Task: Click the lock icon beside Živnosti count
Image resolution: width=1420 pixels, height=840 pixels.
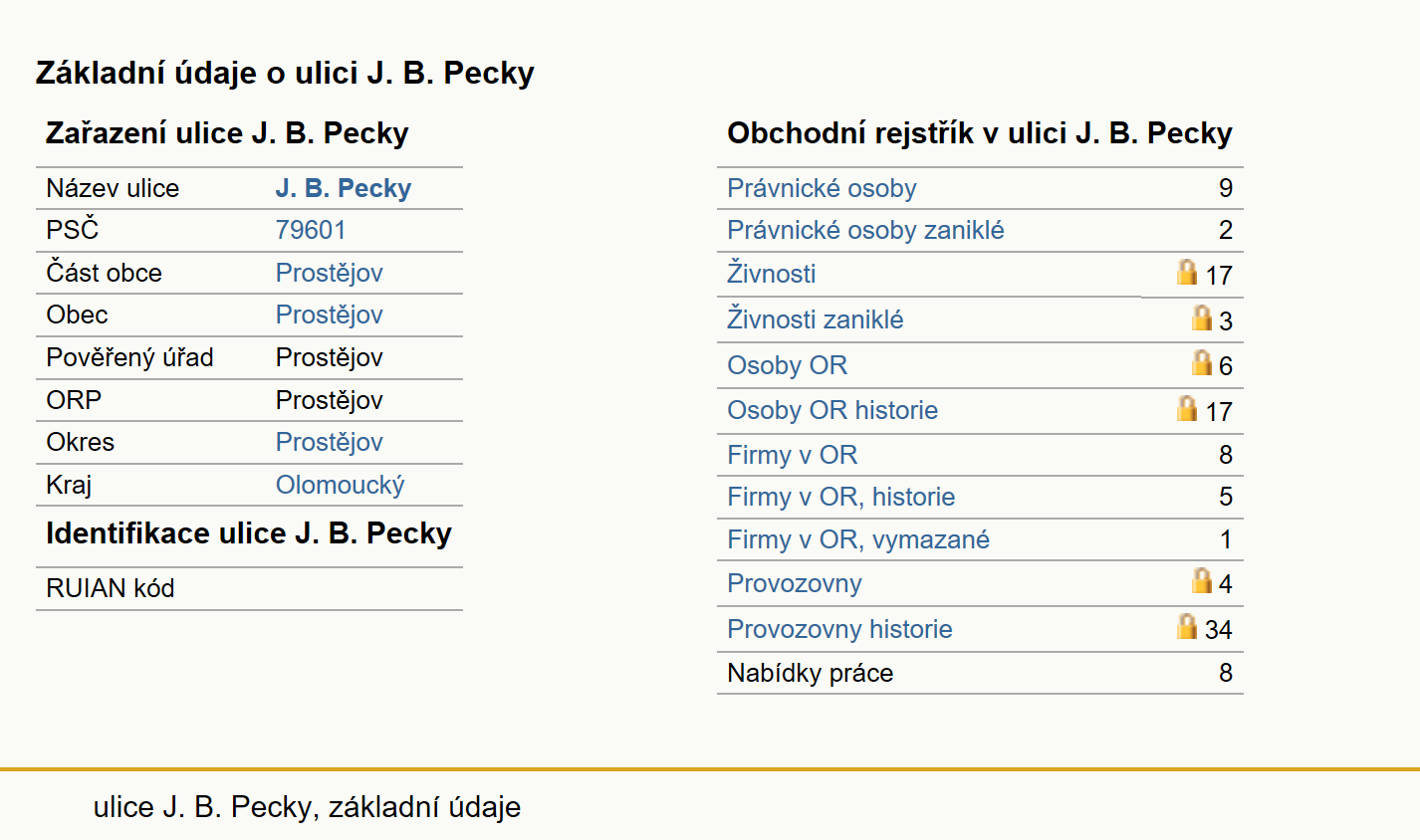Action: 1186,272
